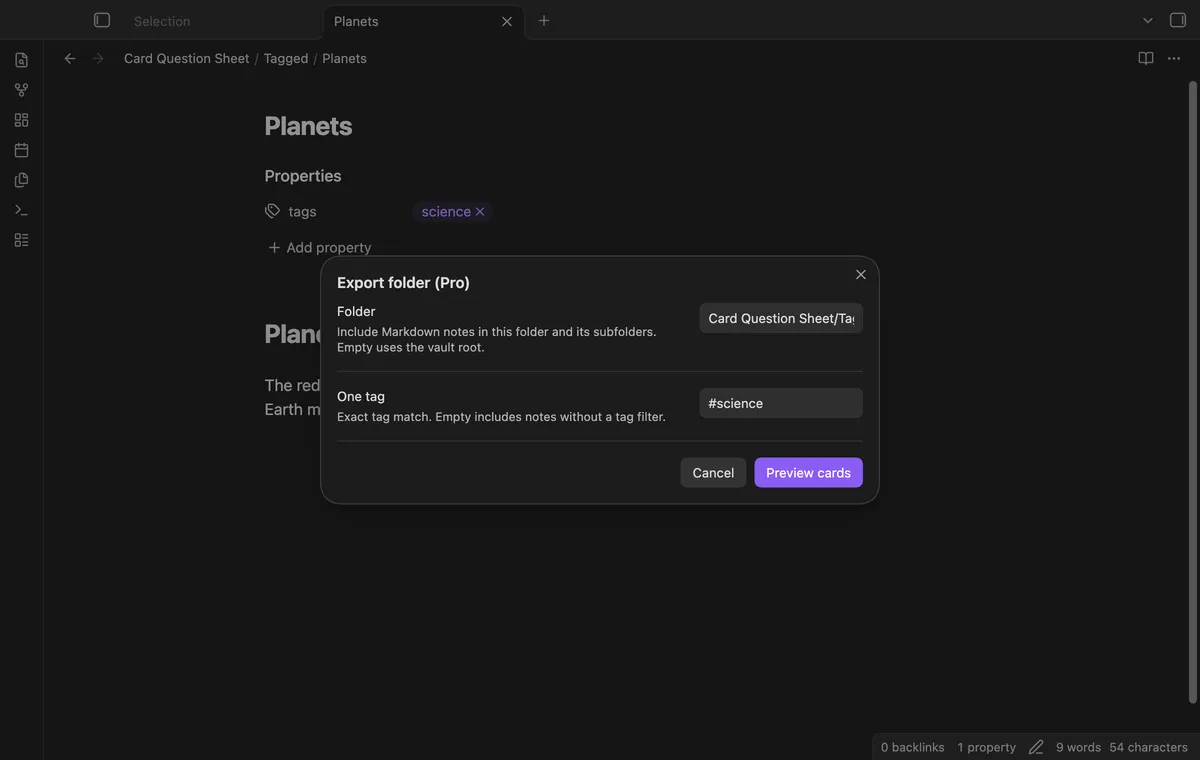Open canvas ribbon icon
The image size is (1200, 760).
21,120
